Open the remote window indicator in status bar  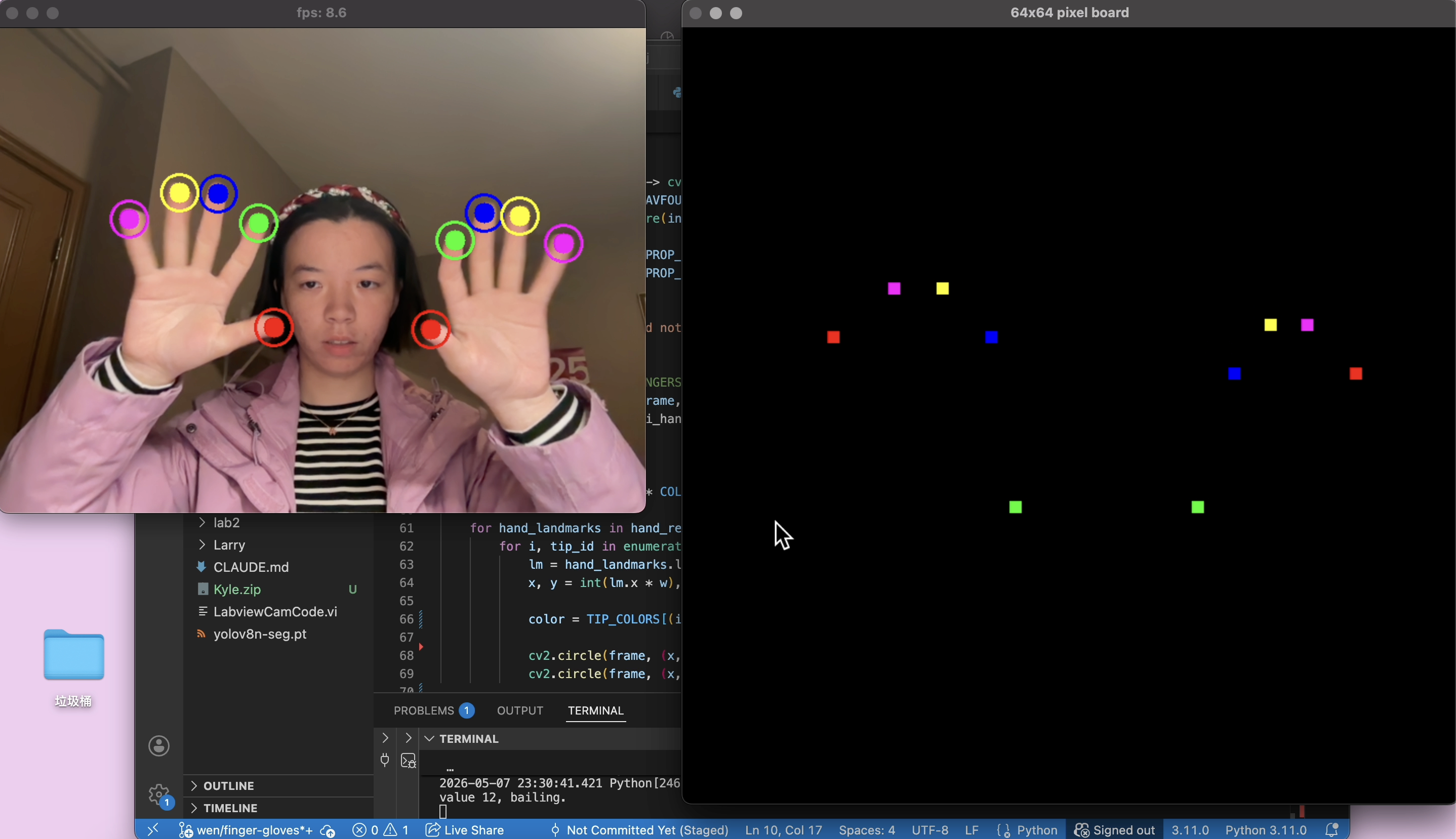coord(153,830)
